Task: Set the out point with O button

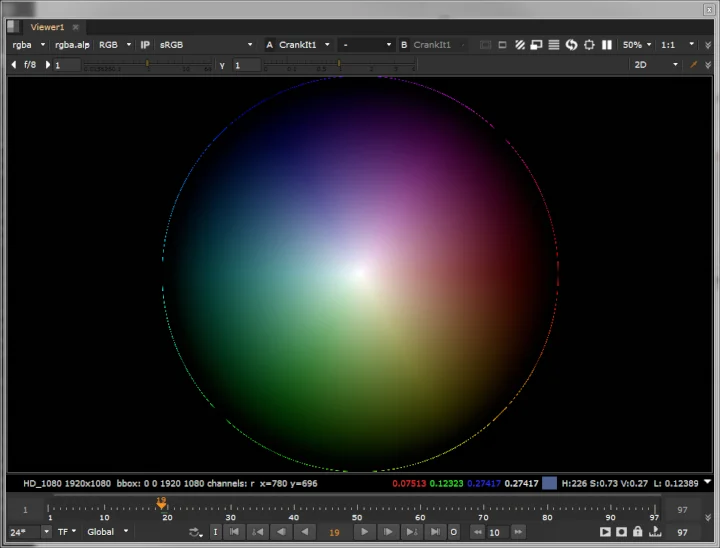Action: pyautogui.click(x=454, y=532)
